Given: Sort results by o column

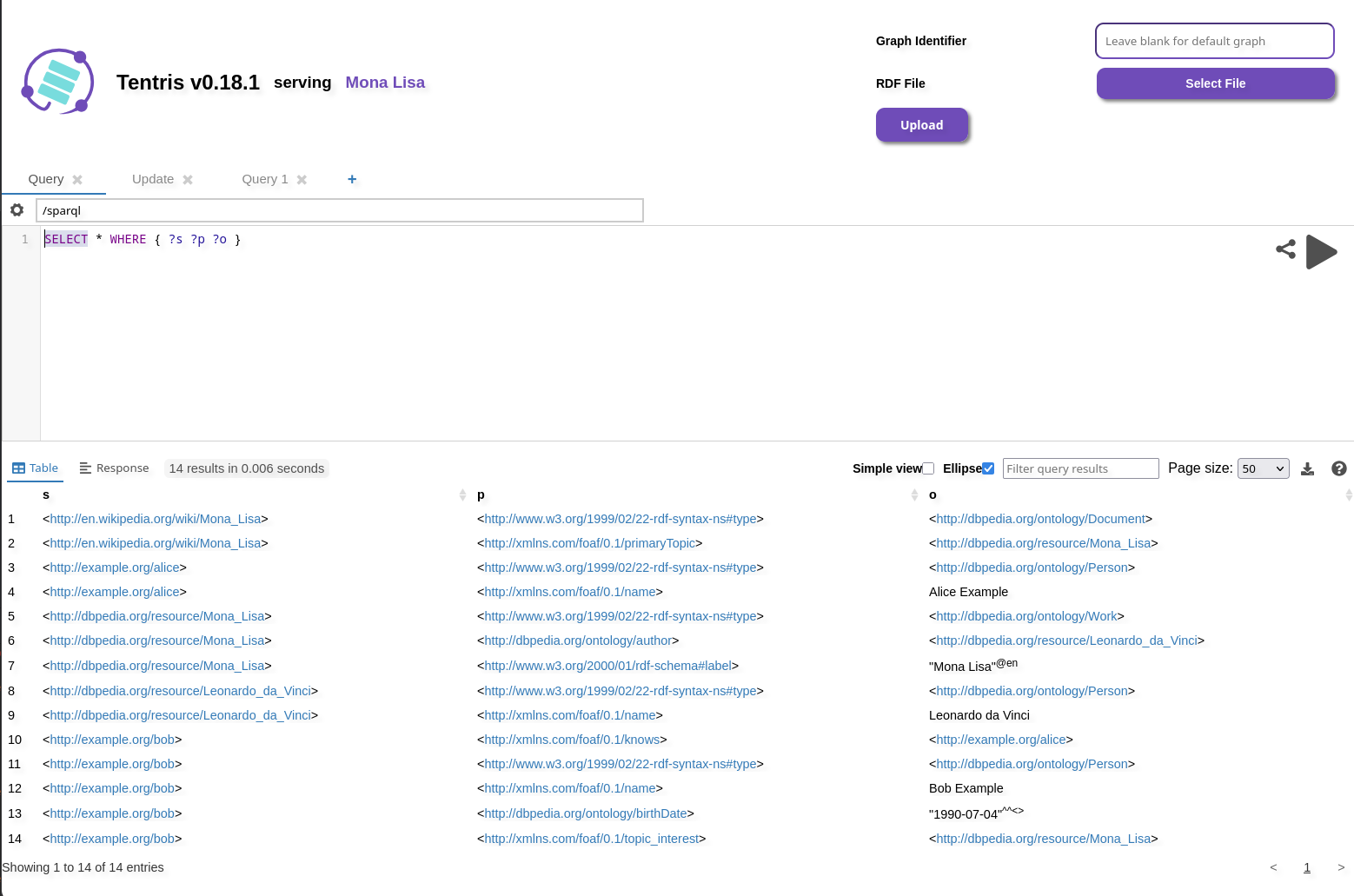Looking at the screenshot, I should [x=1349, y=494].
